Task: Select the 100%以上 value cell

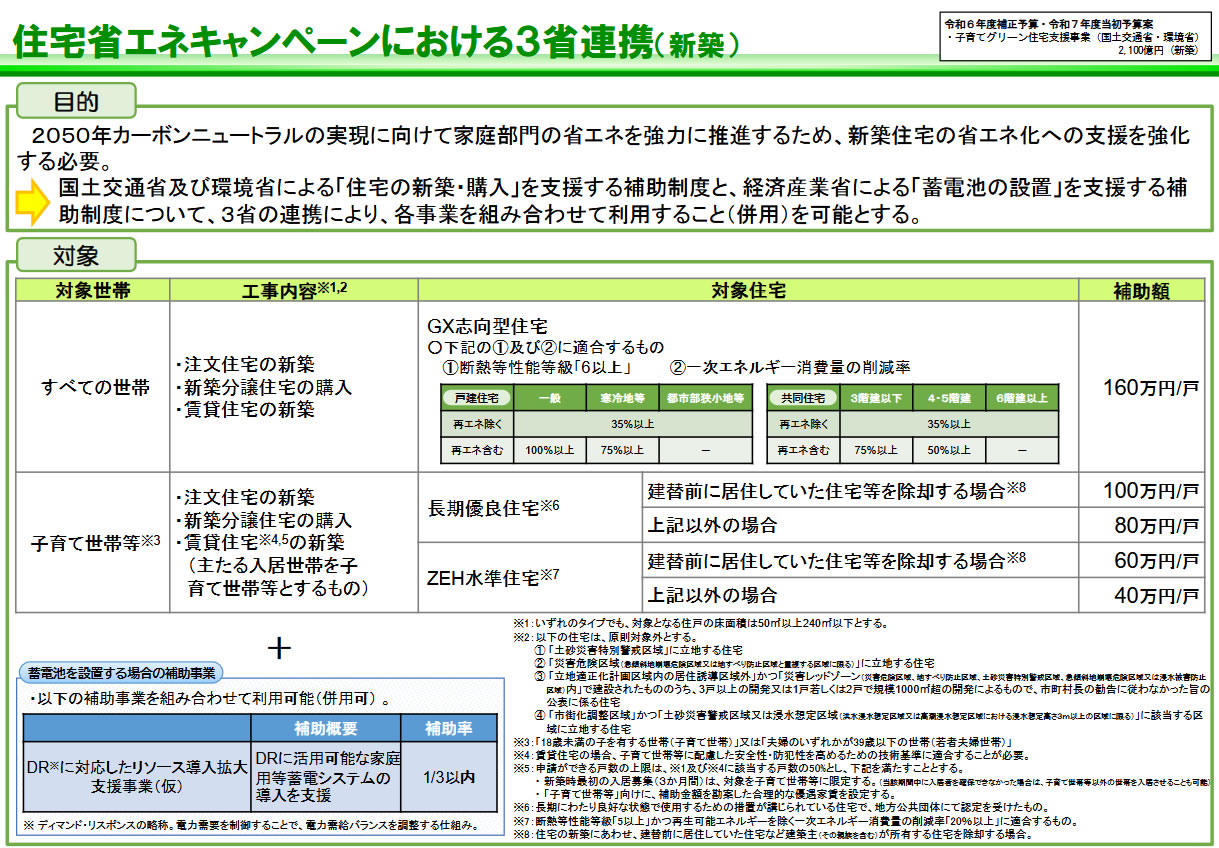Action: point(549,450)
